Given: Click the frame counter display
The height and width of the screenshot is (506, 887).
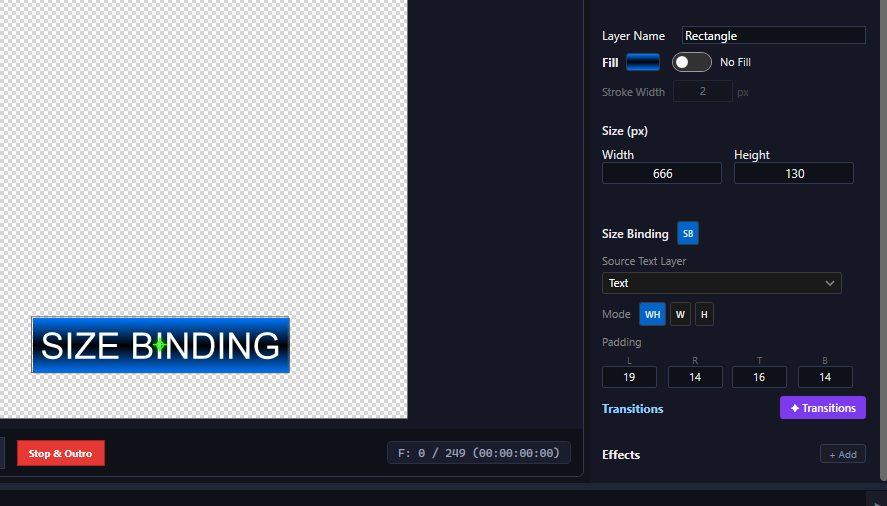Looking at the screenshot, I should pyautogui.click(x=478, y=453).
